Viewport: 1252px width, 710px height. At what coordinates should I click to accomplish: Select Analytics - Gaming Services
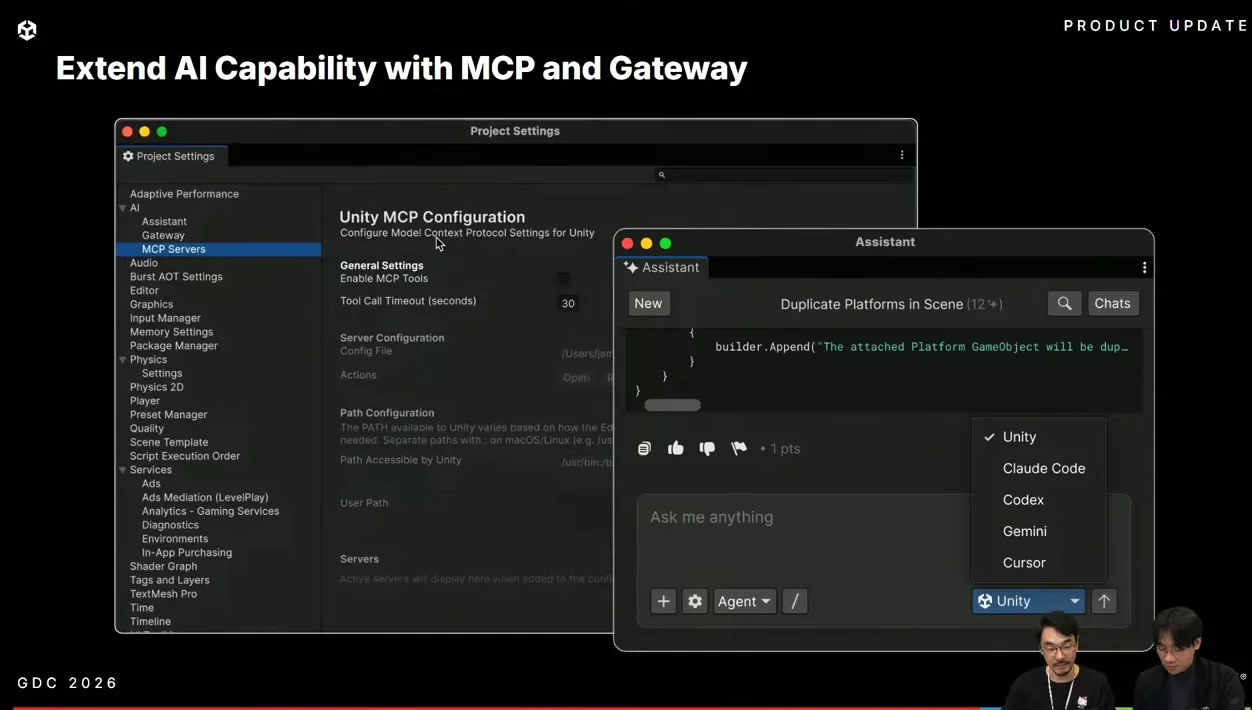[210, 511]
